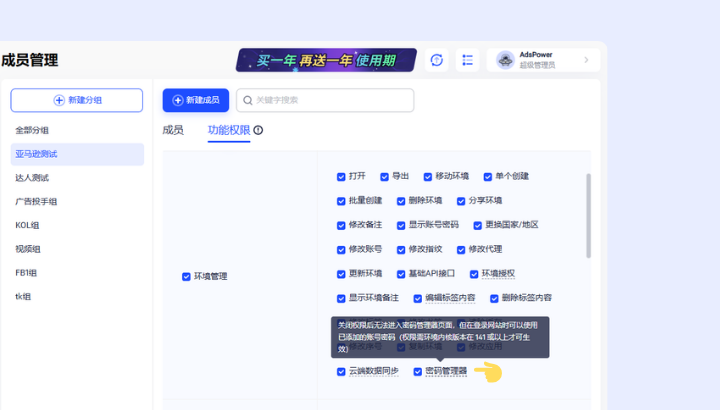Screen dimensions: 720x410
Task: Toggle the 批量创建 checkbox
Action: (341, 201)
